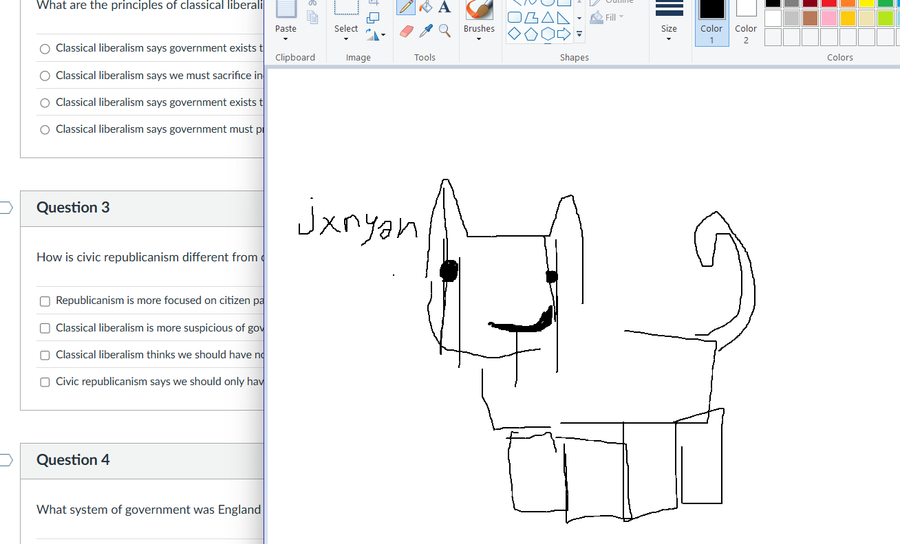Click 'What system of government was England' text
The image size is (900, 544).
149,510
